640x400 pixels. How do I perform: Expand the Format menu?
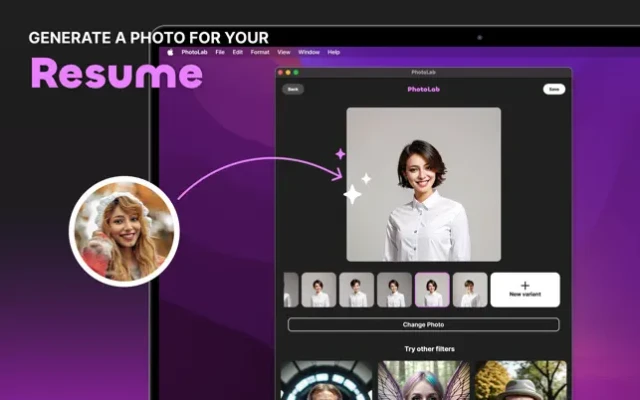[x=260, y=51]
